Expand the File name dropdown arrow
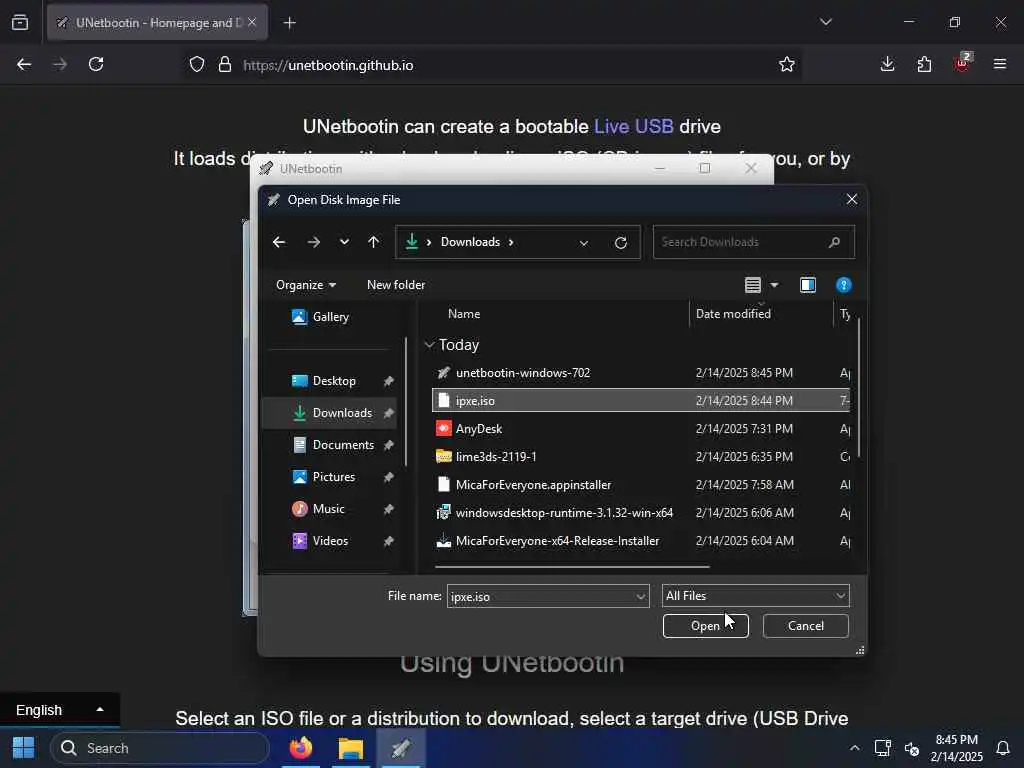The width and height of the screenshot is (1024, 768). [x=641, y=596]
